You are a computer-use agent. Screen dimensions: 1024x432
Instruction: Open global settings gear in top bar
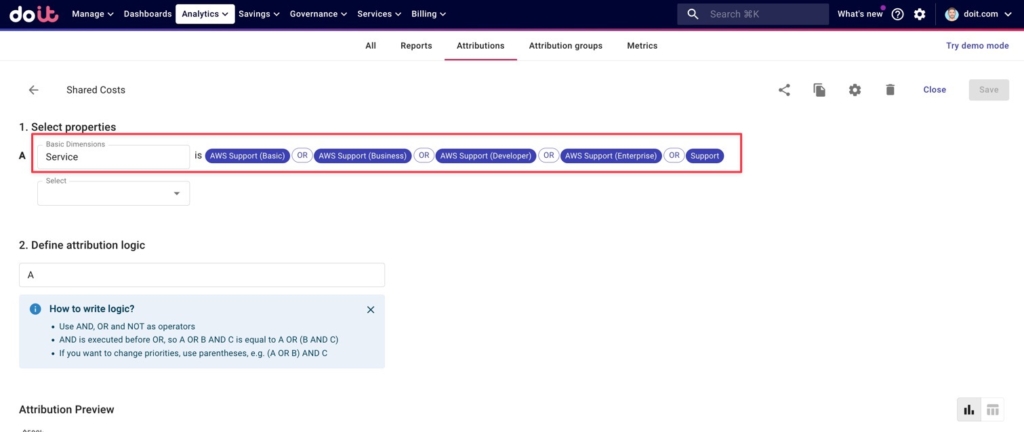pyautogui.click(x=920, y=14)
